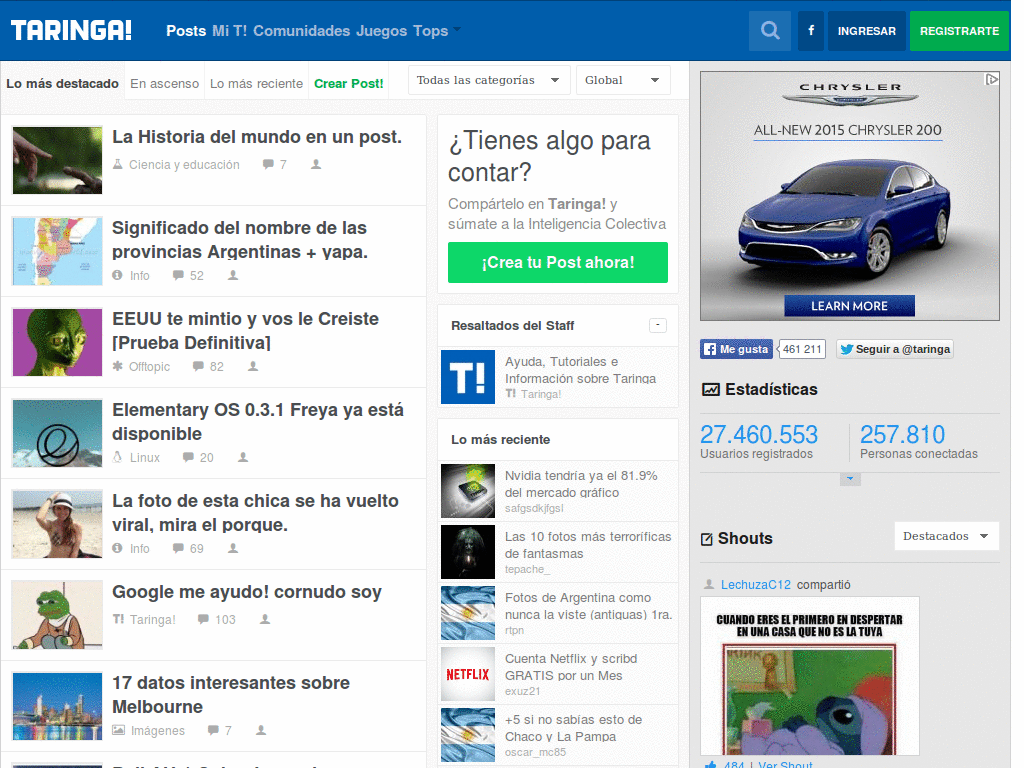Switch to the Posts navigation item
Image resolution: width=1024 pixels, height=768 pixels.
pyautogui.click(x=186, y=31)
